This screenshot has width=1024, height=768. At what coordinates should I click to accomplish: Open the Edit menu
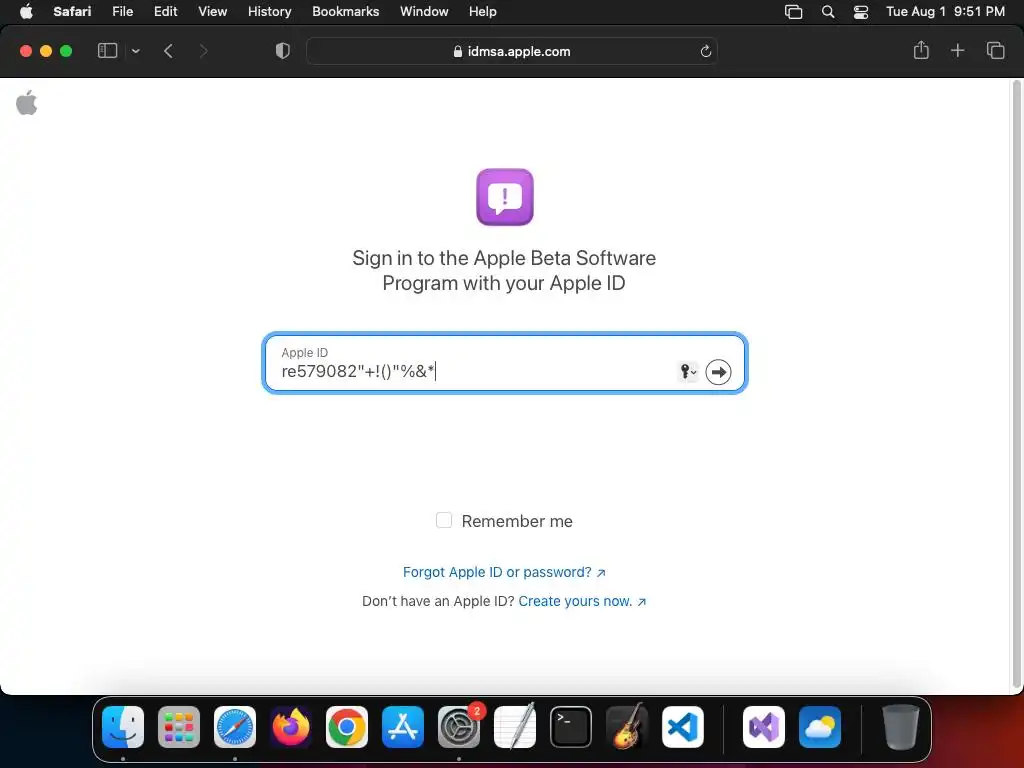[165, 12]
